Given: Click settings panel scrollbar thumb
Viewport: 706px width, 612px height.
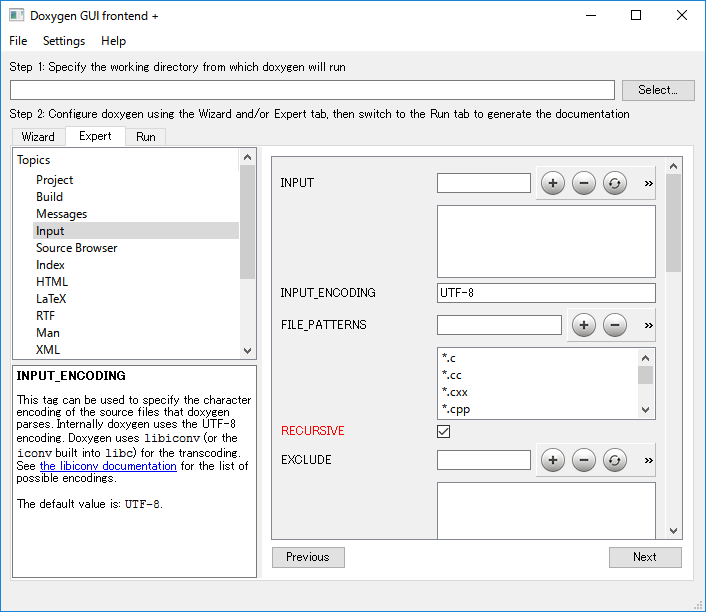Looking at the screenshot, I should (674, 223).
